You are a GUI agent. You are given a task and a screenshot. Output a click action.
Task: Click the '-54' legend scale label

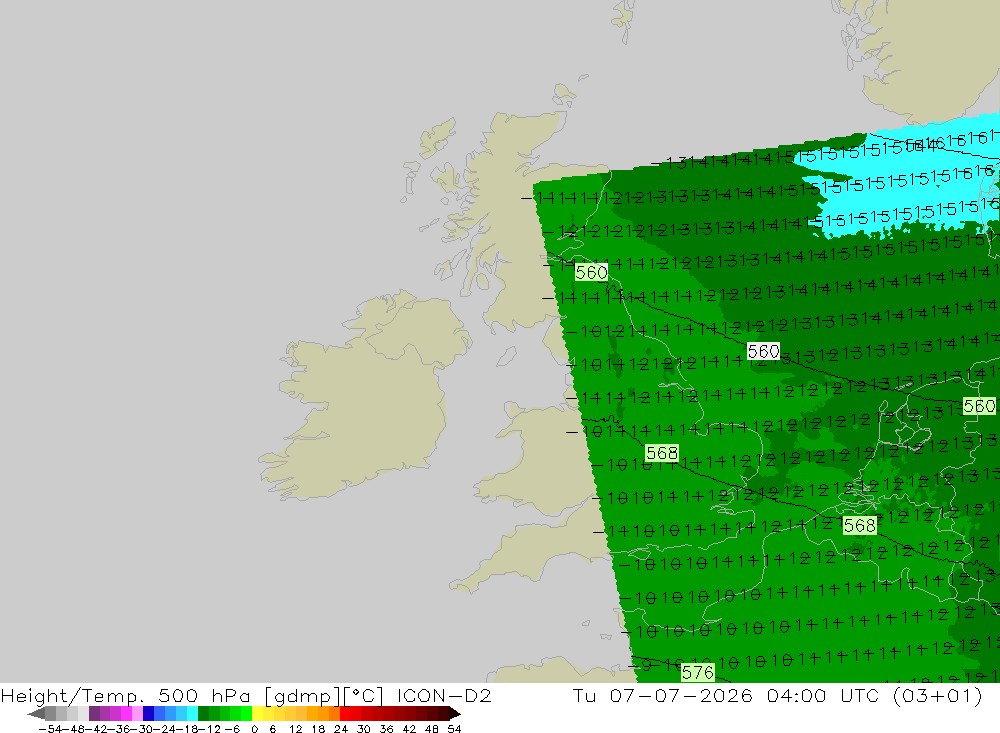(49, 729)
